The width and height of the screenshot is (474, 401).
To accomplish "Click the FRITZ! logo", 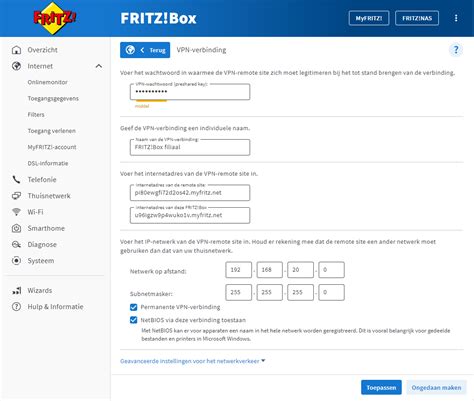I will 55,18.
